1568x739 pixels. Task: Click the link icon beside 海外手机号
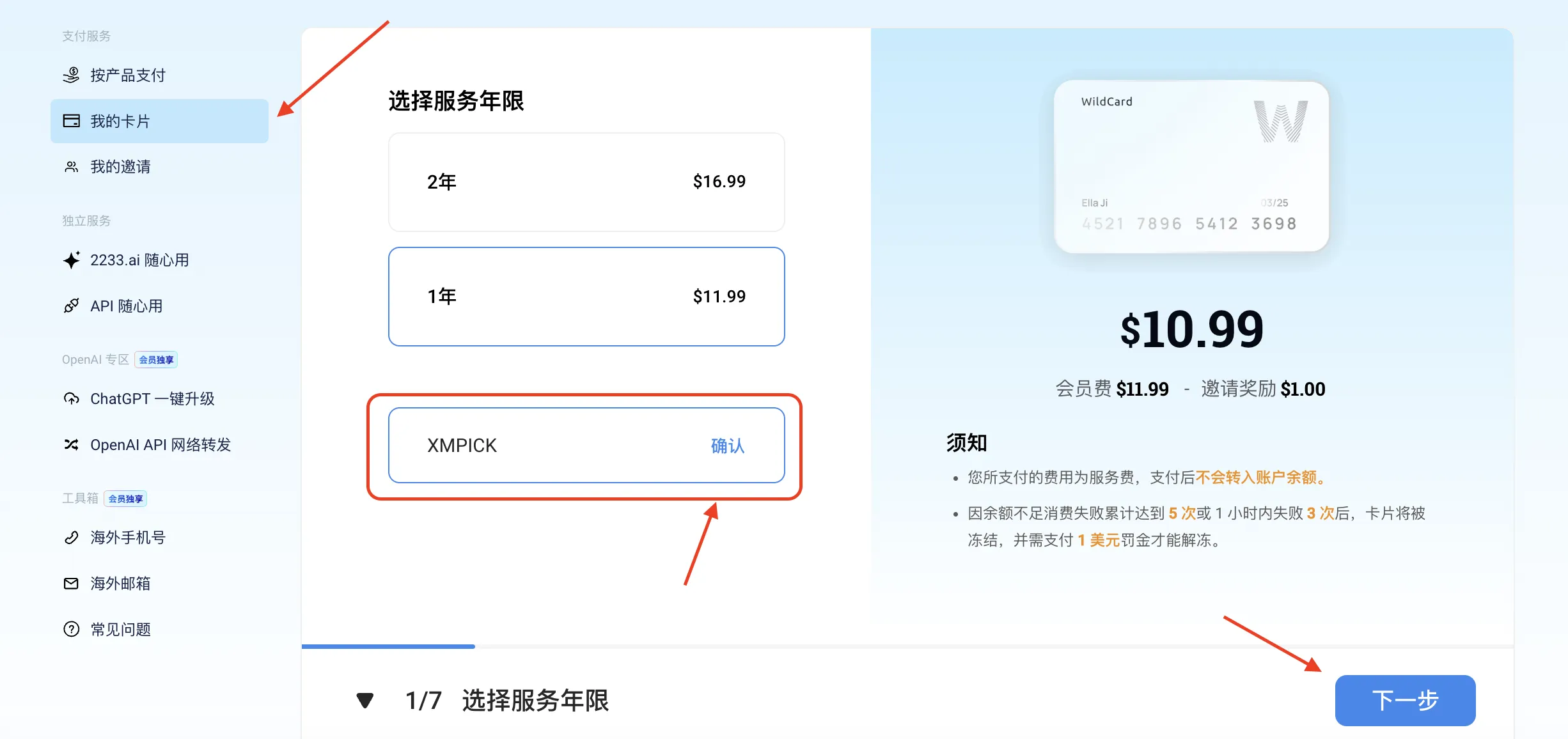click(x=71, y=538)
